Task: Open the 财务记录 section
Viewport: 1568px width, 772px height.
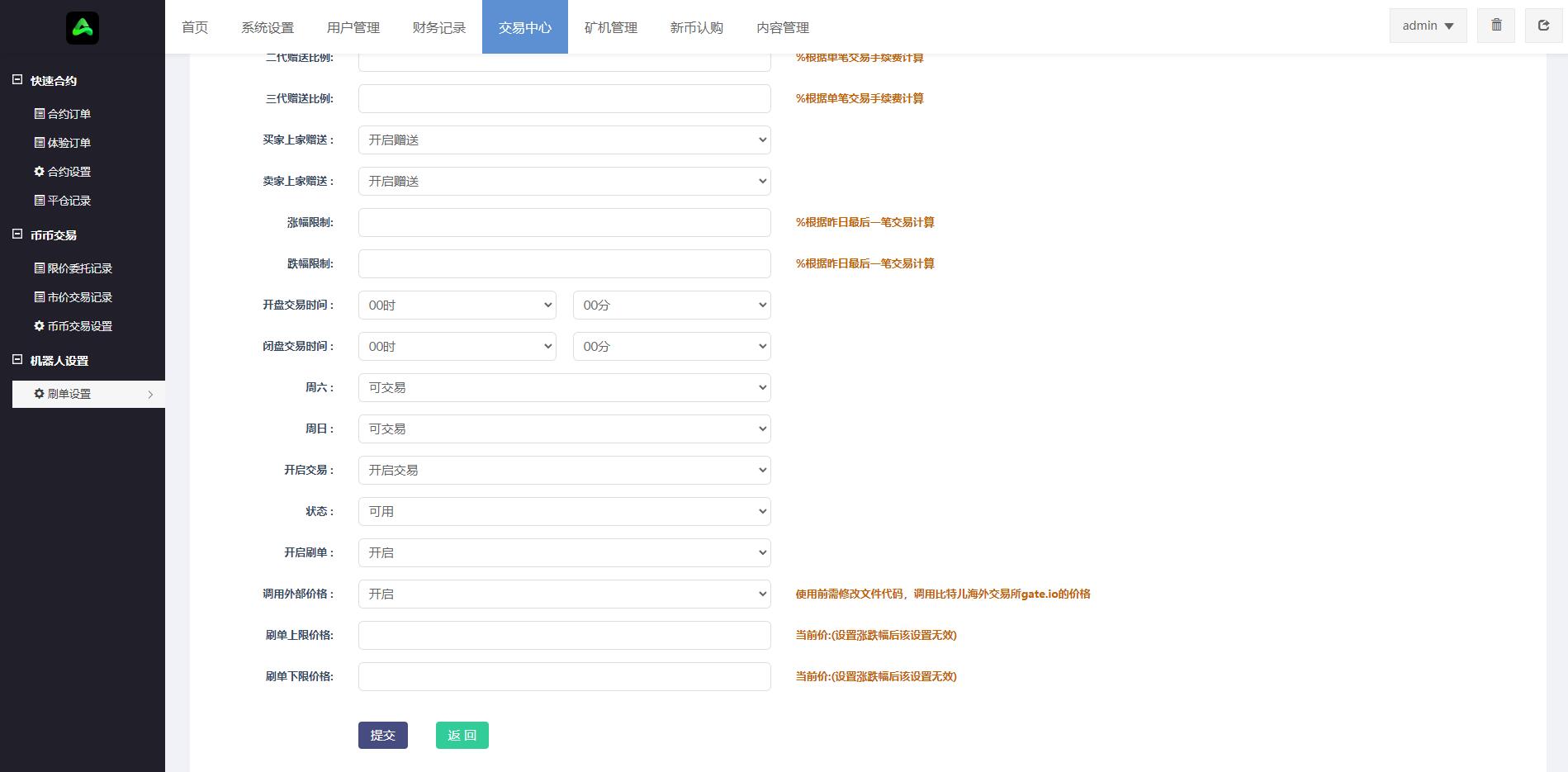Action: [x=437, y=27]
